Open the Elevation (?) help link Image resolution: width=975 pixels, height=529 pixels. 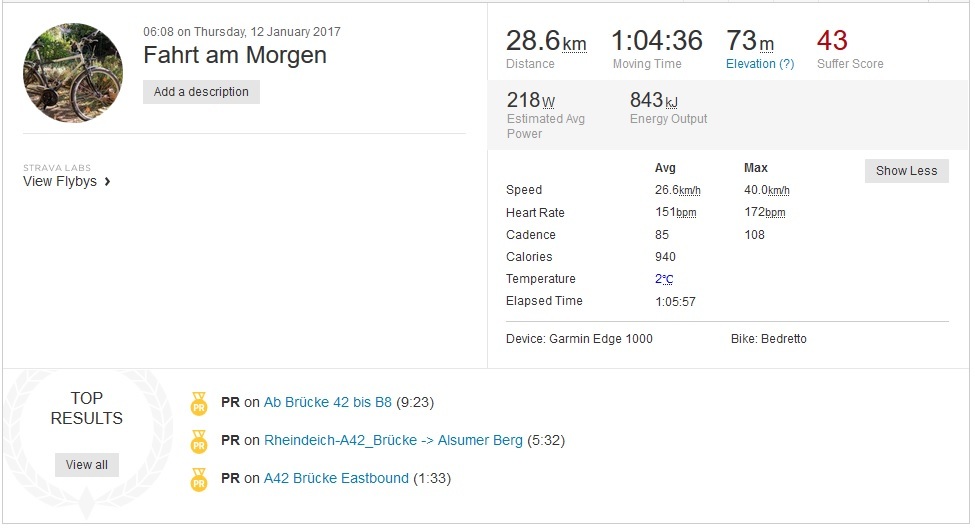[x=760, y=64]
